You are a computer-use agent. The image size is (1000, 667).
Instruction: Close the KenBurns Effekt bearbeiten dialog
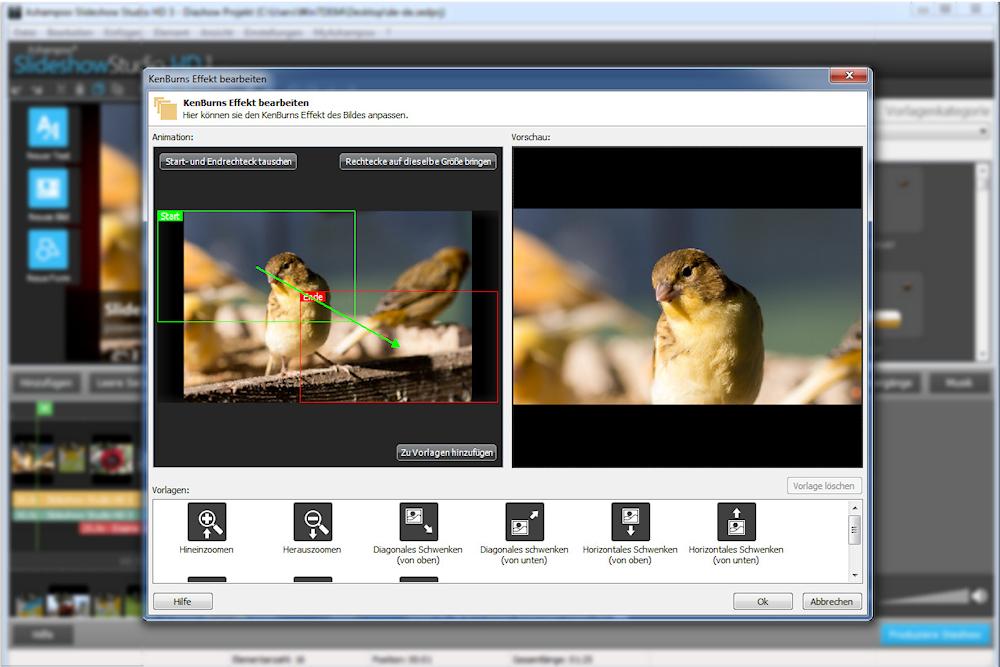pos(847,77)
